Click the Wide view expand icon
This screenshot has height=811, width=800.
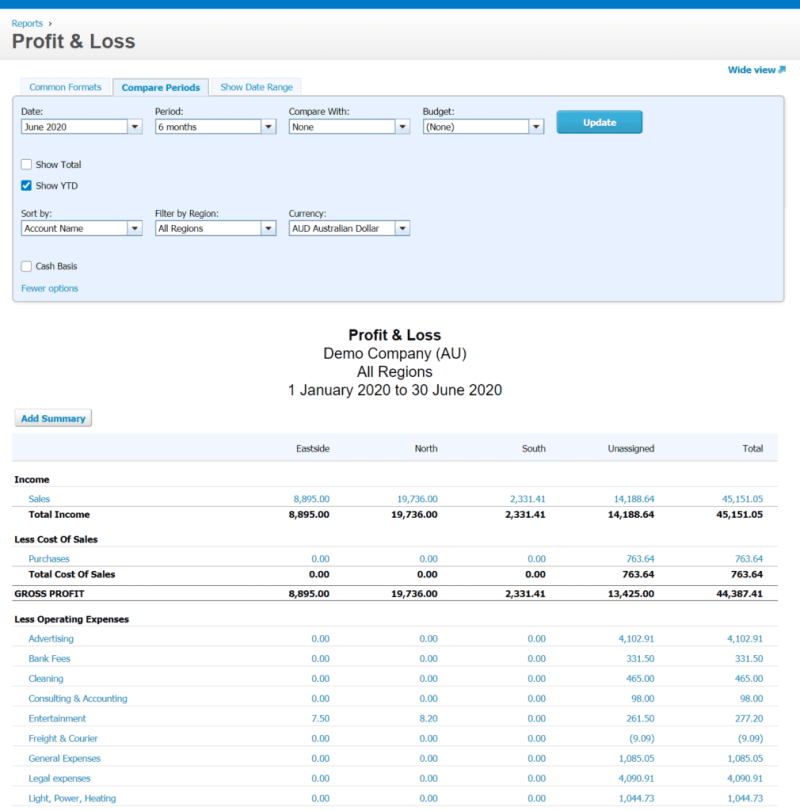click(x=782, y=70)
